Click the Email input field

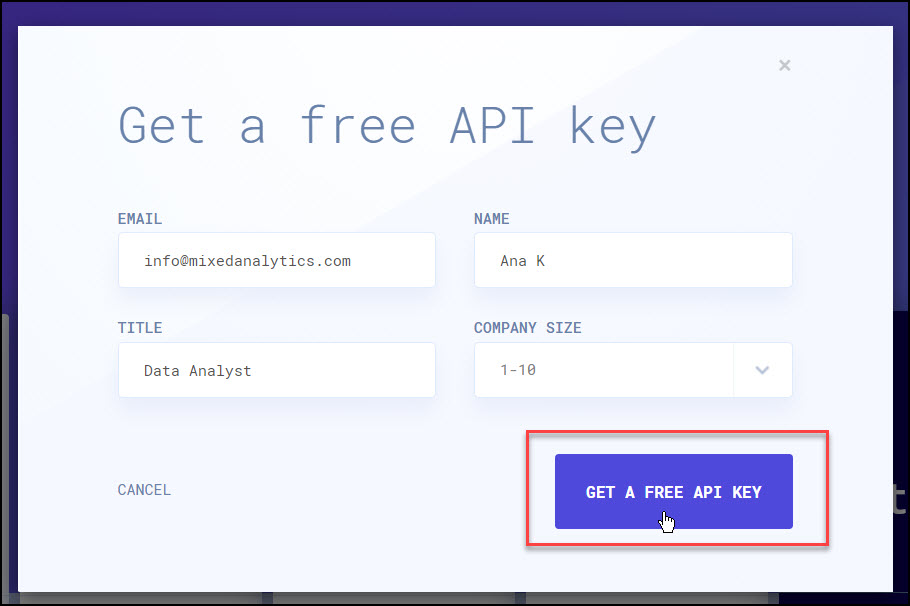pos(277,260)
